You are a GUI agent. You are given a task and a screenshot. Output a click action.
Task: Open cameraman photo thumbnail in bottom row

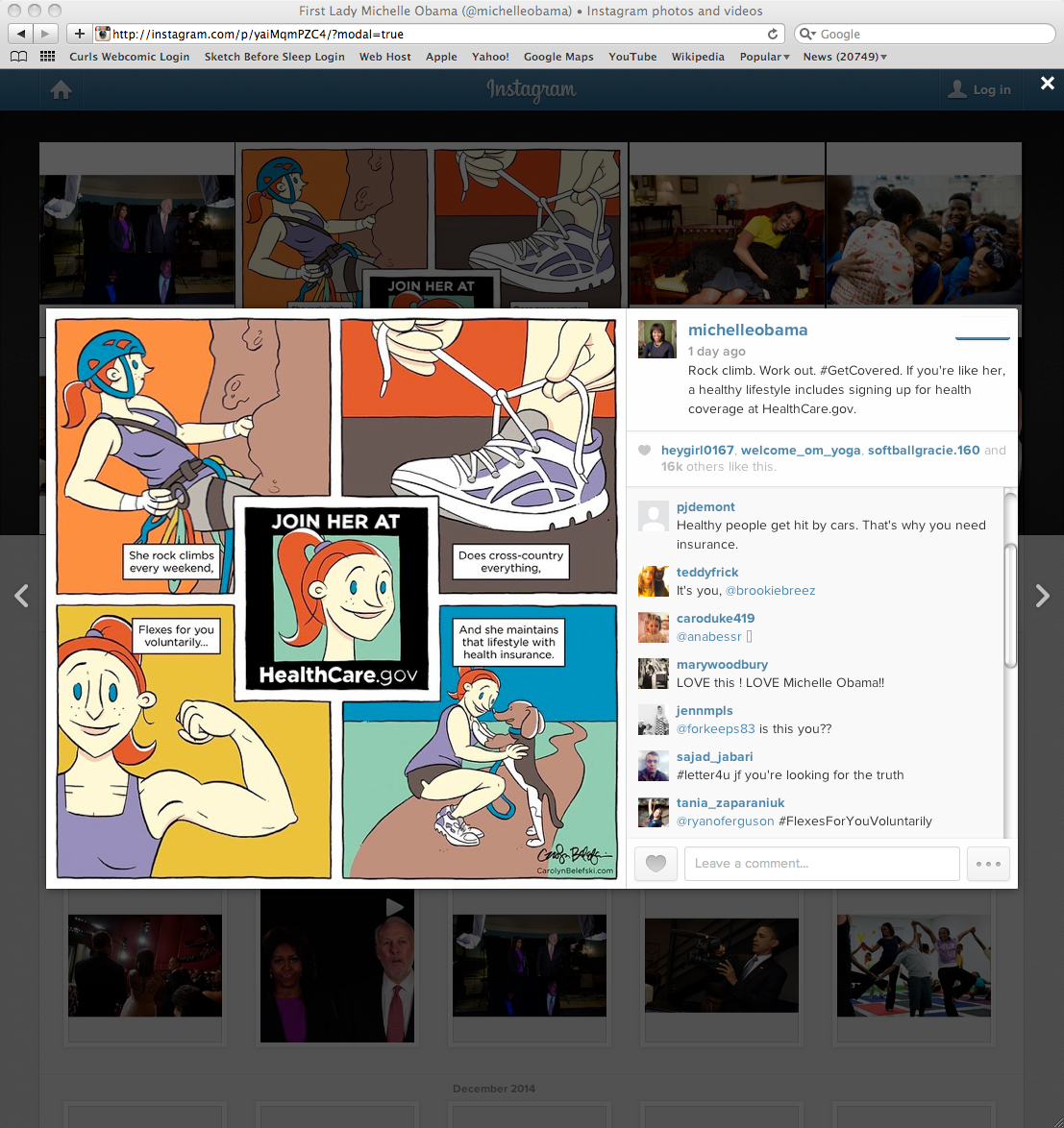pos(722,966)
